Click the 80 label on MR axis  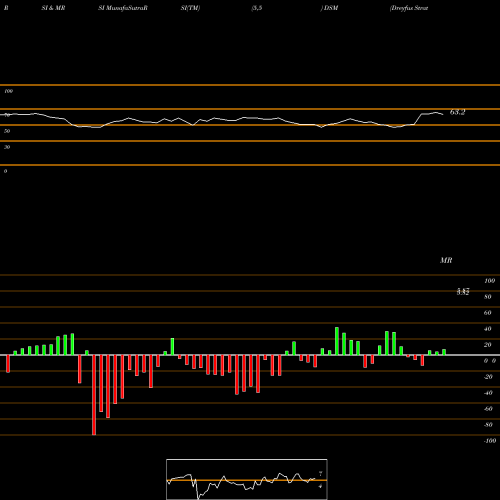pos(488,297)
